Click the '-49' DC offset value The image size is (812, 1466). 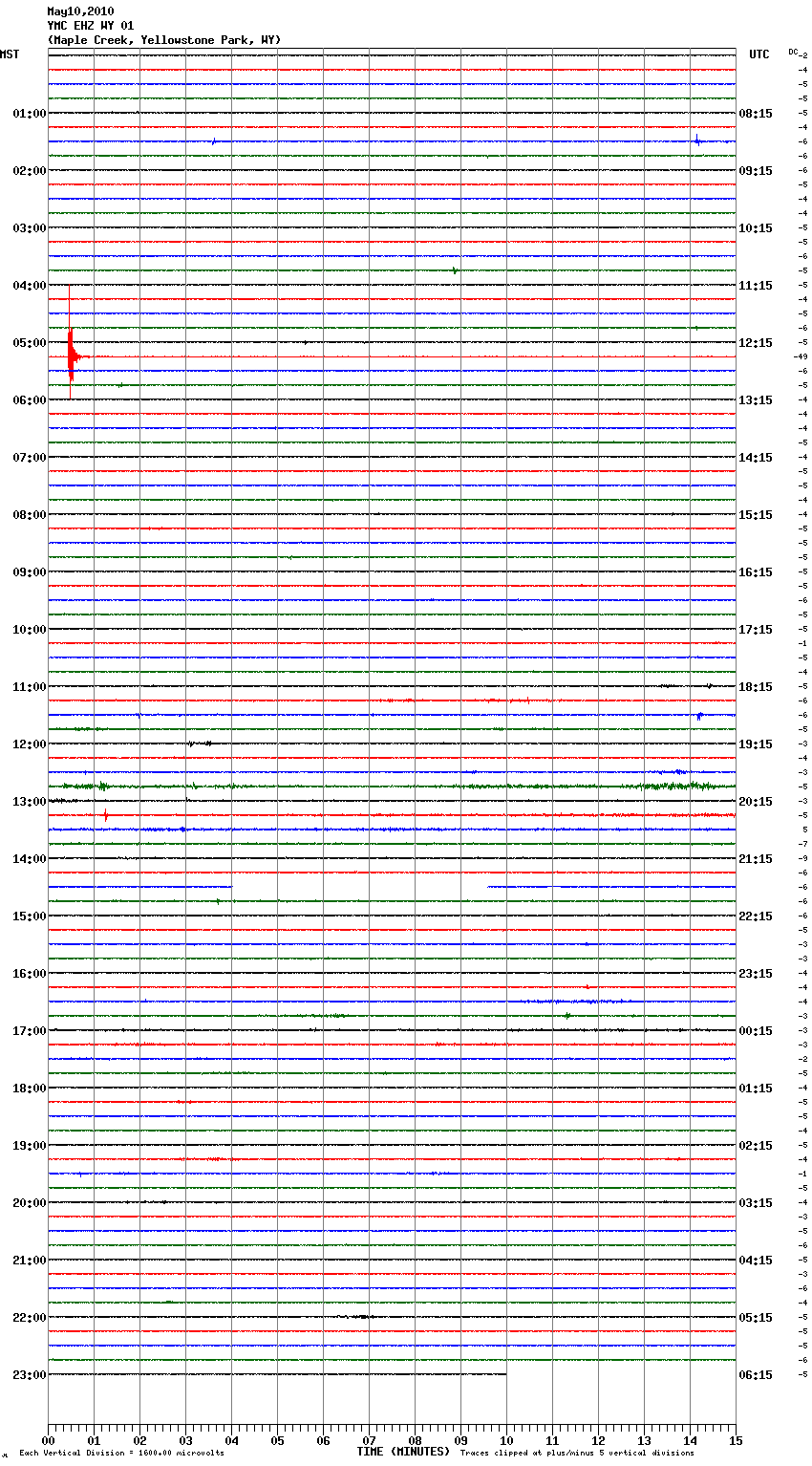(801, 356)
